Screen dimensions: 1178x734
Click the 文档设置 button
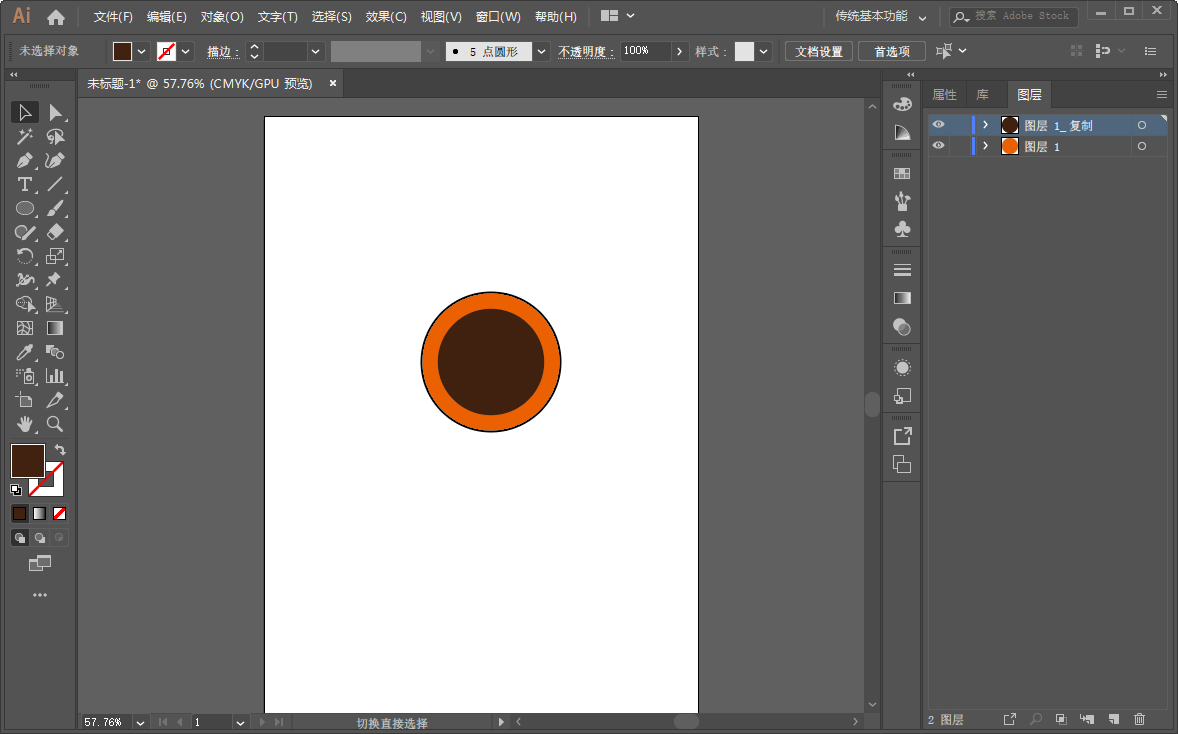(x=819, y=51)
